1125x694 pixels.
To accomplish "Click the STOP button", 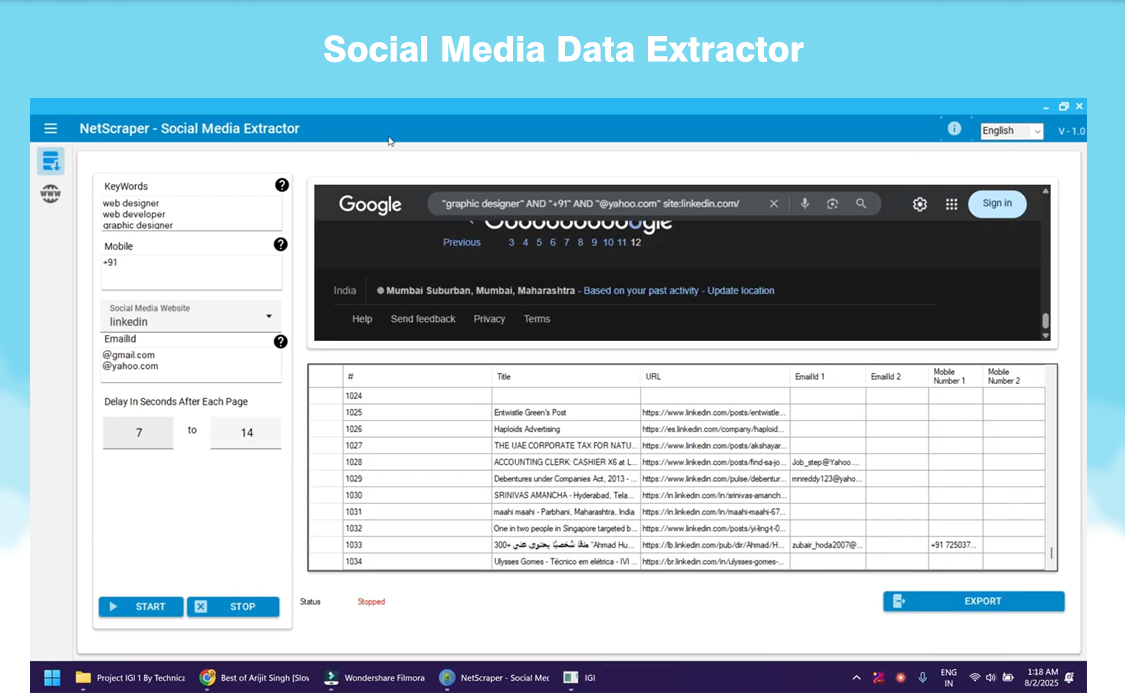I will click(233, 606).
